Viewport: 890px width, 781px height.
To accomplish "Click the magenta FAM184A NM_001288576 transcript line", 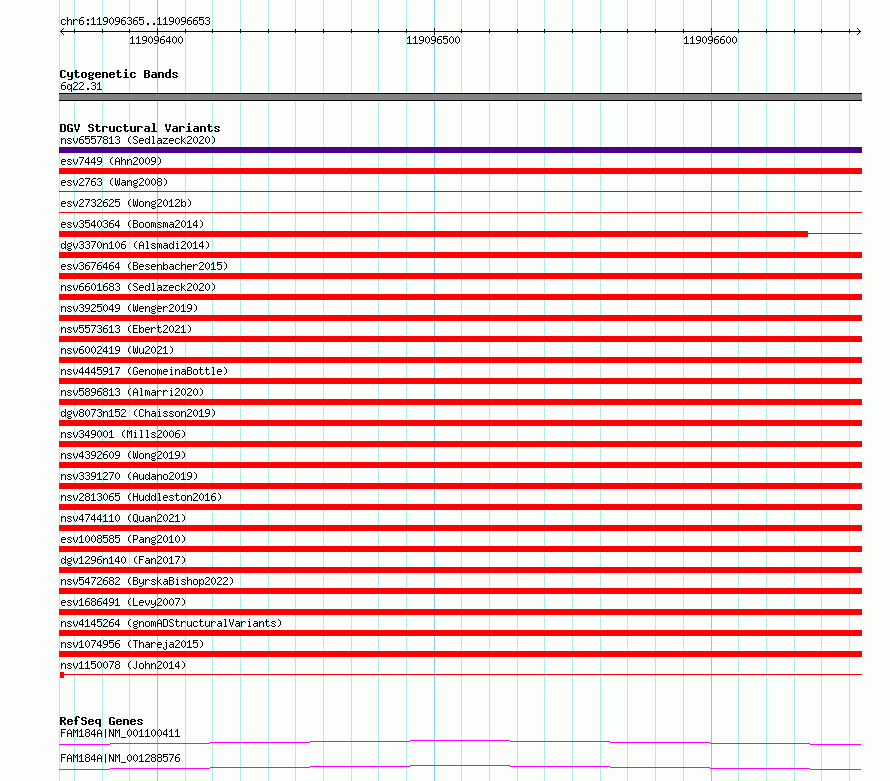I will point(460,767).
